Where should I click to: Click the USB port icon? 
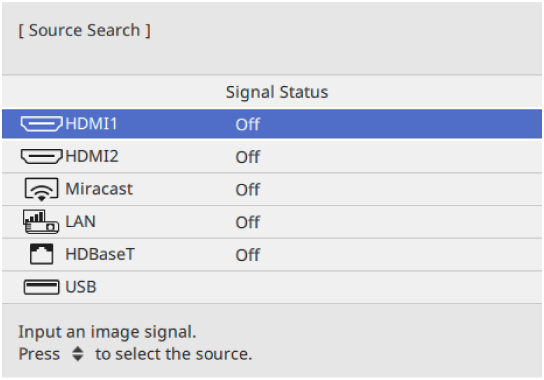[41, 287]
